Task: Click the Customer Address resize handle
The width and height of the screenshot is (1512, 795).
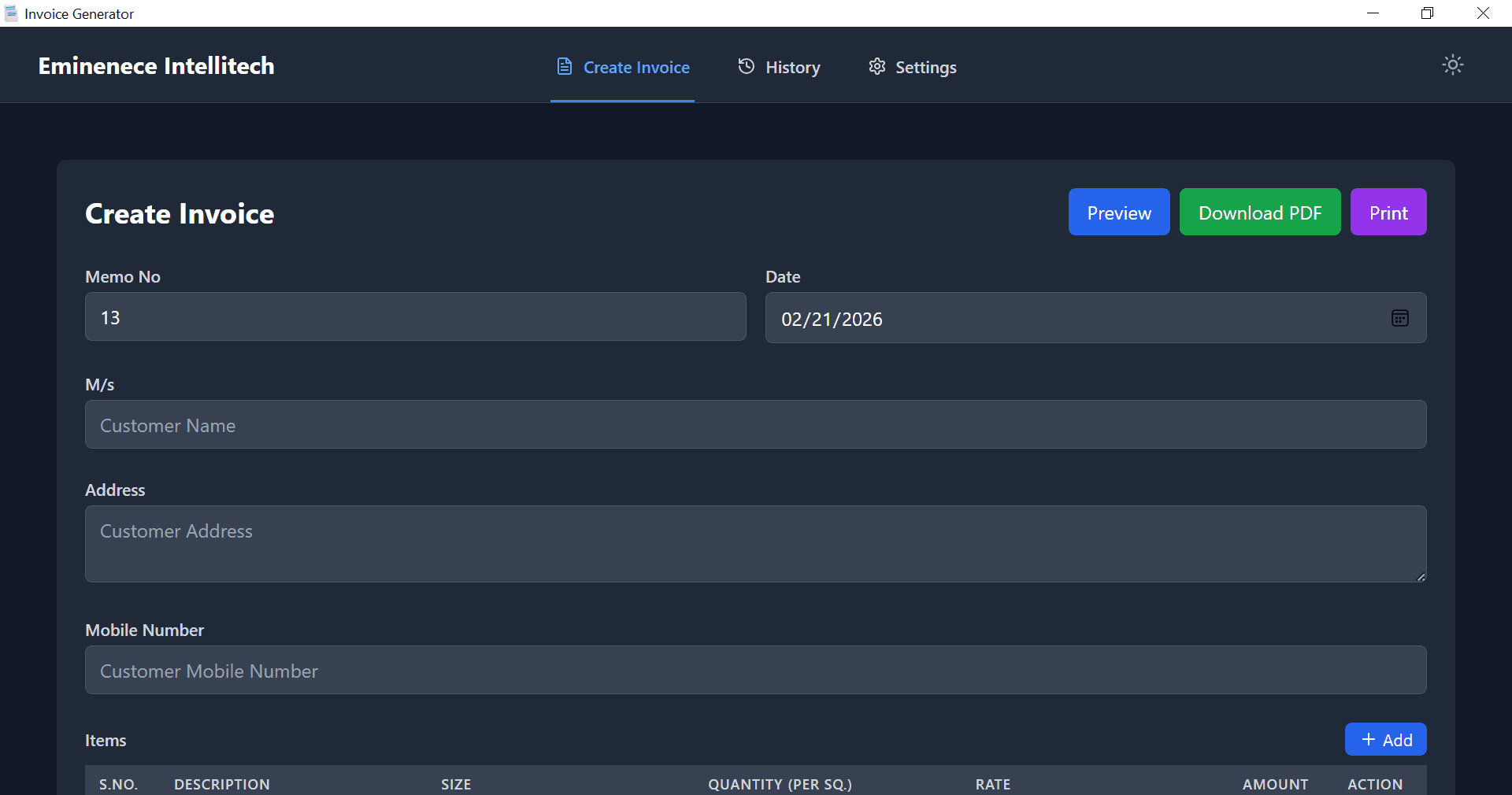Action: pyautogui.click(x=1419, y=575)
